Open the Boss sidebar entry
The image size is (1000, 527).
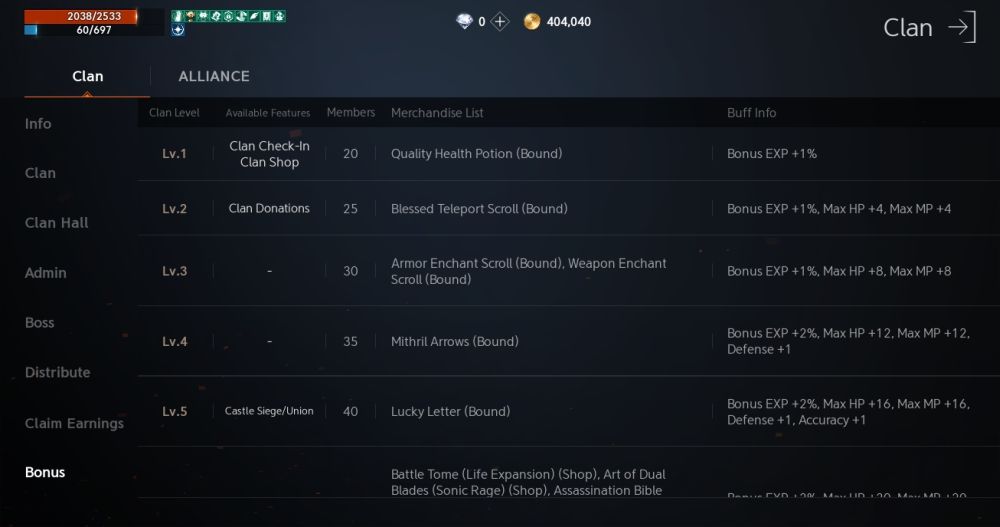pyautogui.click(x=40, y=323)
